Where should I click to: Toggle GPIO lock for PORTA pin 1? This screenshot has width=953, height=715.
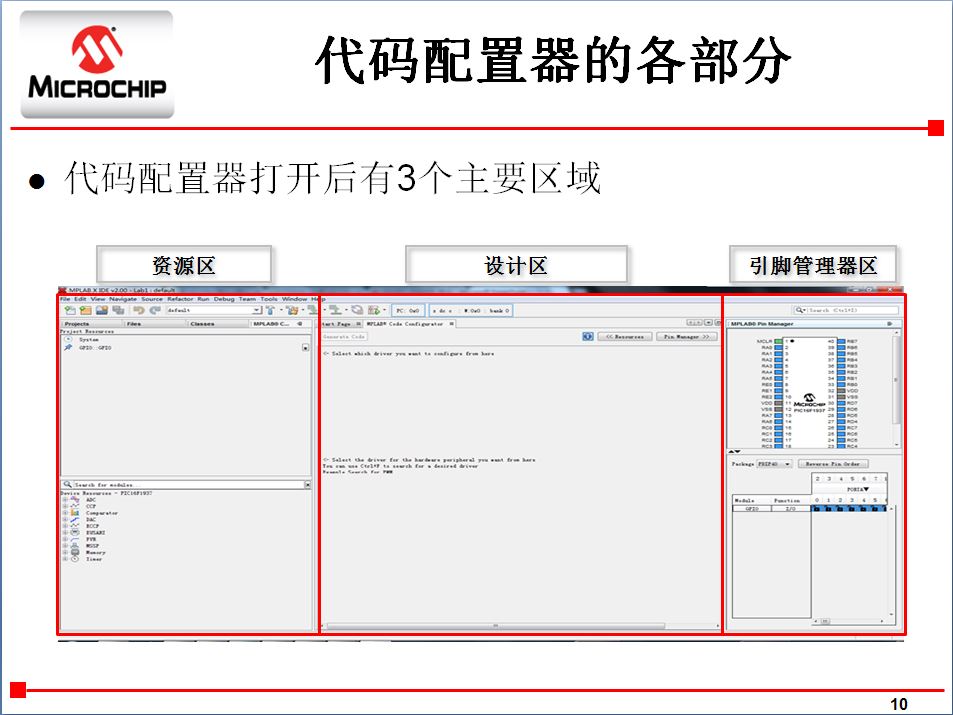click(828, 509)
